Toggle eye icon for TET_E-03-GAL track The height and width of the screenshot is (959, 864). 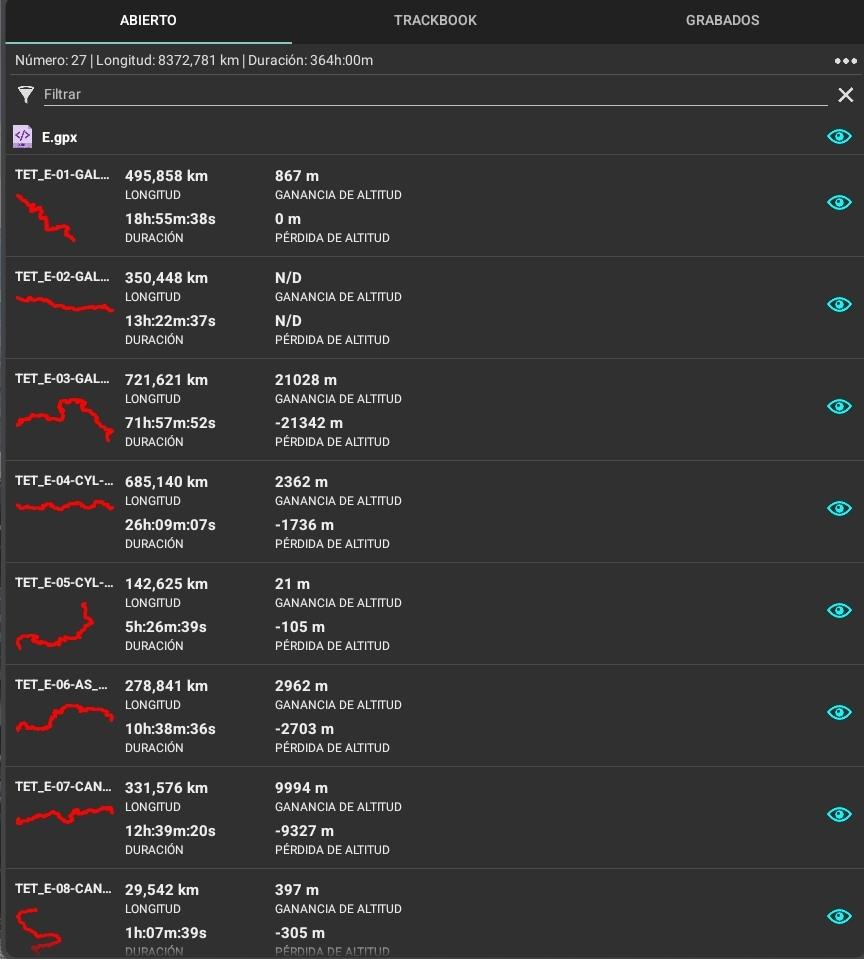pos(839,406)
